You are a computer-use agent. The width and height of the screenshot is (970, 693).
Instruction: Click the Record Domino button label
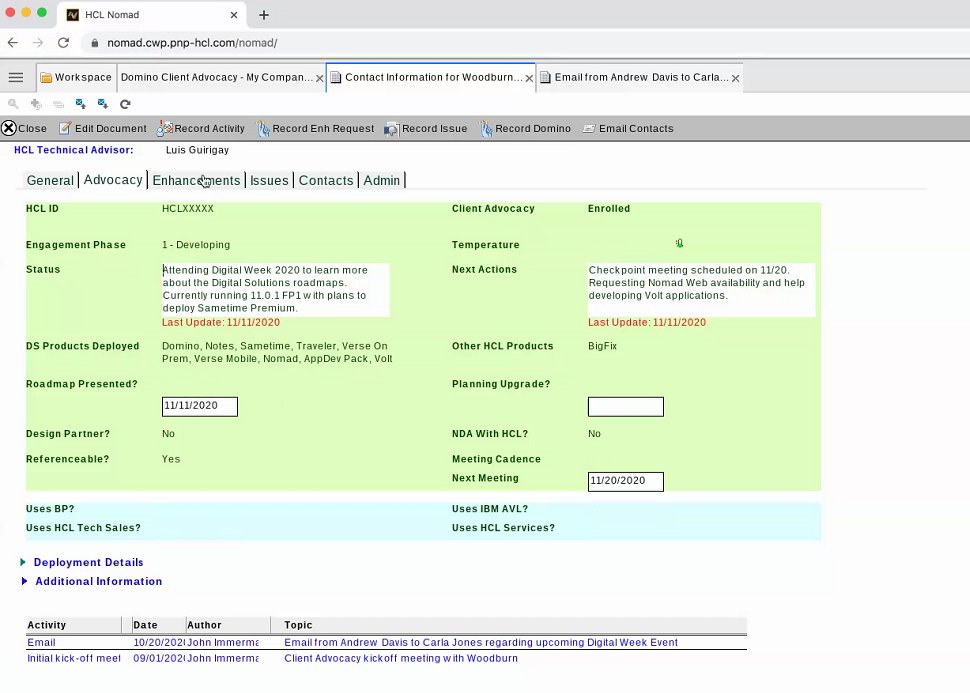click(533, 129)
